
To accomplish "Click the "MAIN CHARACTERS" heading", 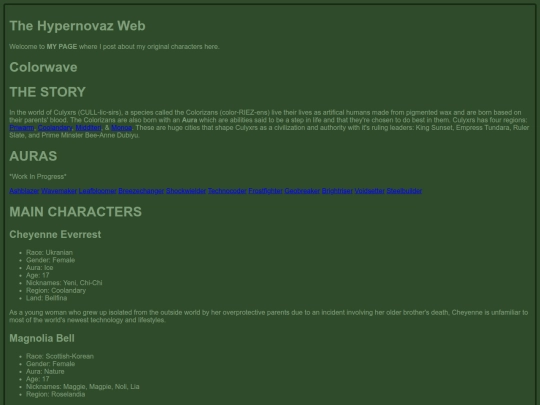I will point(75,212).
